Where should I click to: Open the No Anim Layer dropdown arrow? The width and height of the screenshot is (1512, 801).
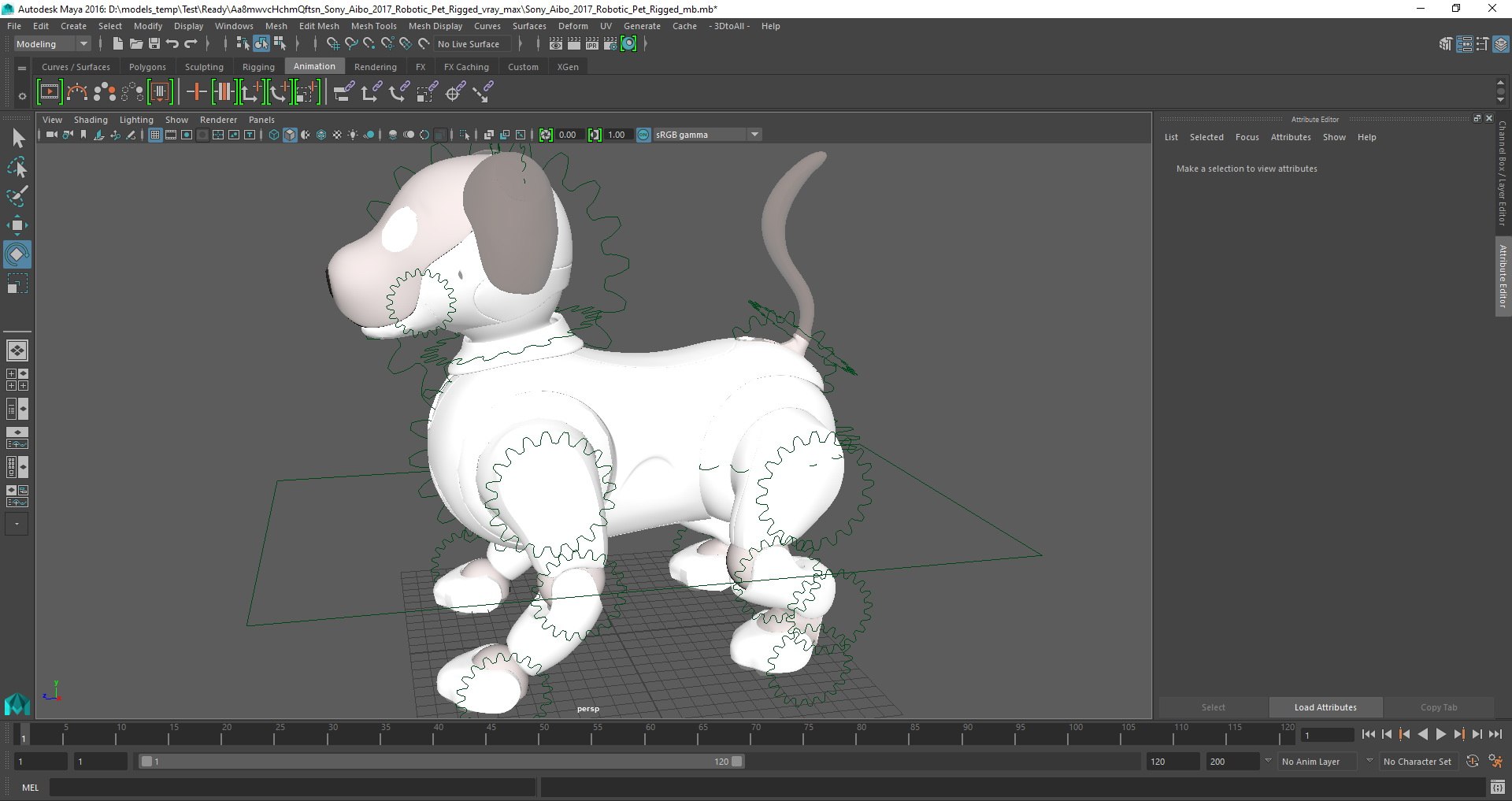1268,761
